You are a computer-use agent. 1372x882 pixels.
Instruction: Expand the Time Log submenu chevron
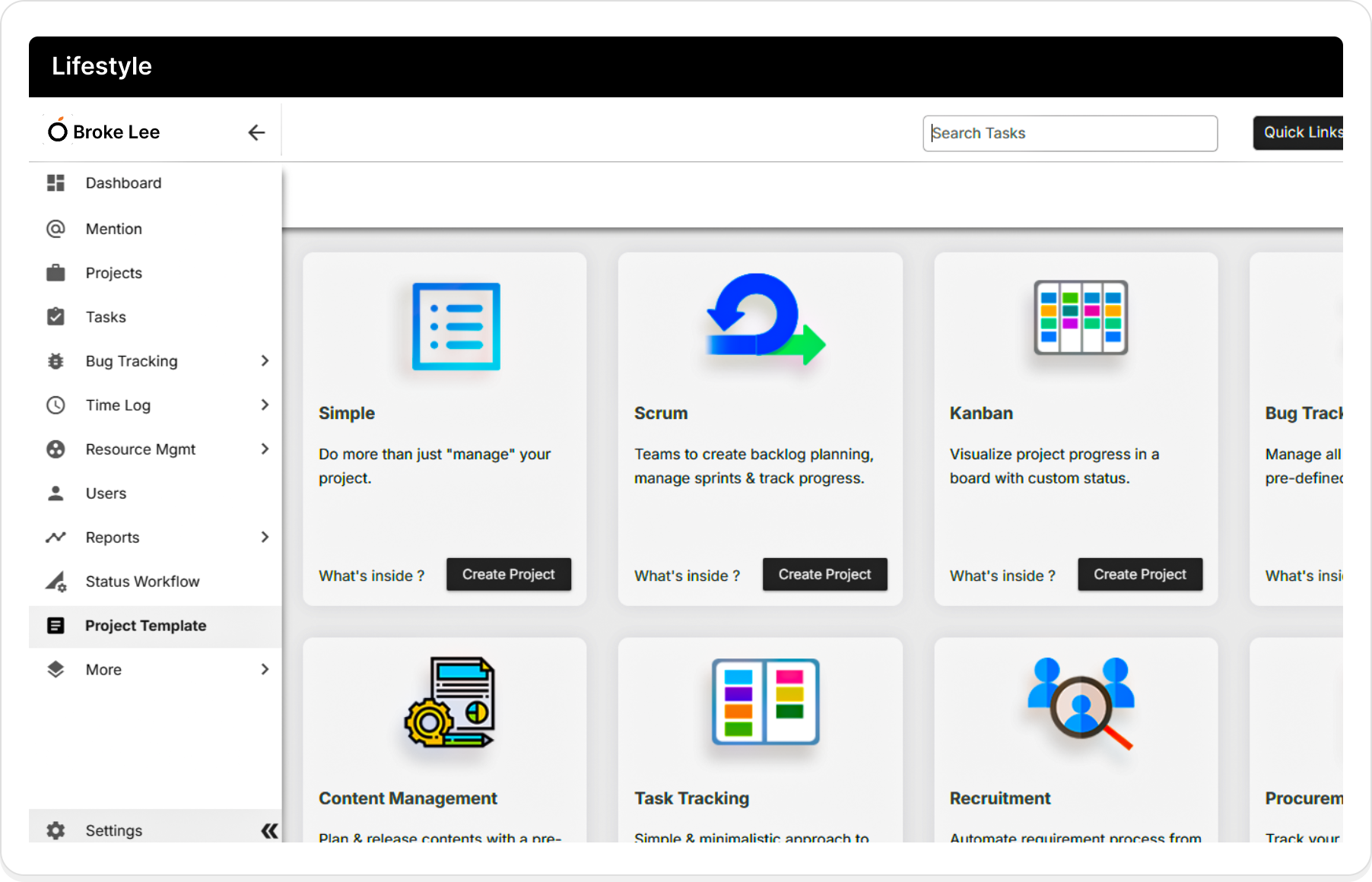tap(265, 405)
